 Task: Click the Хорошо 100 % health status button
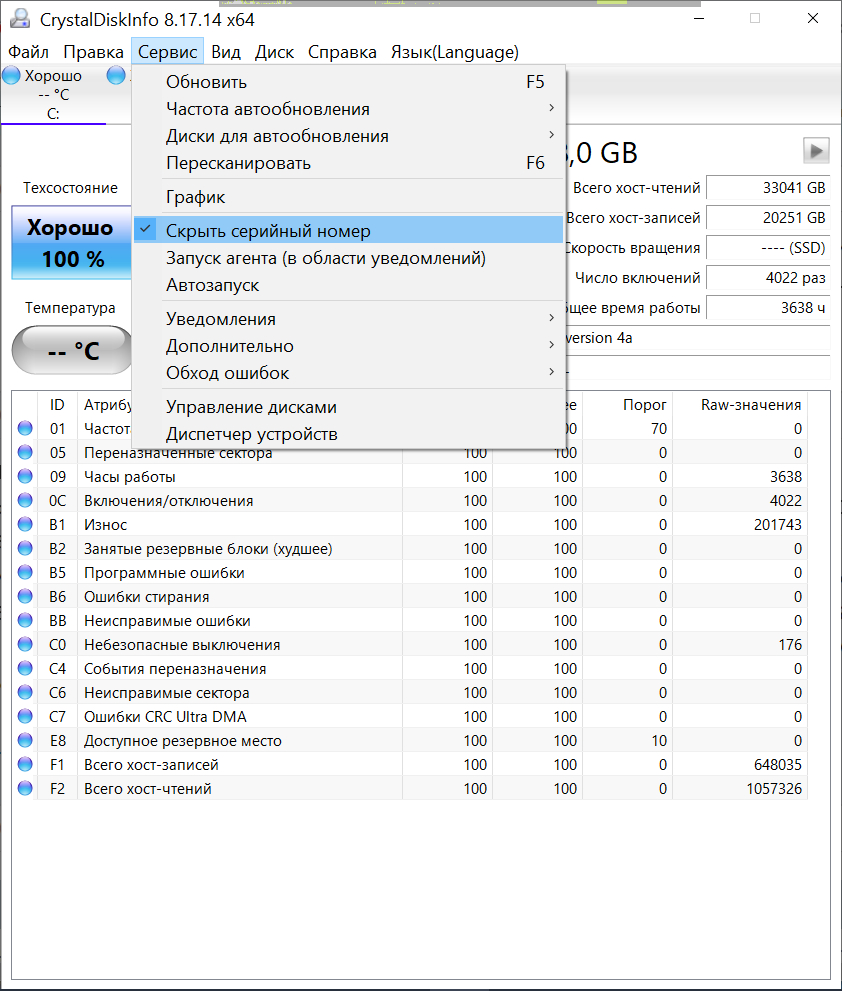pyautogui.click(x=71, y=243)
